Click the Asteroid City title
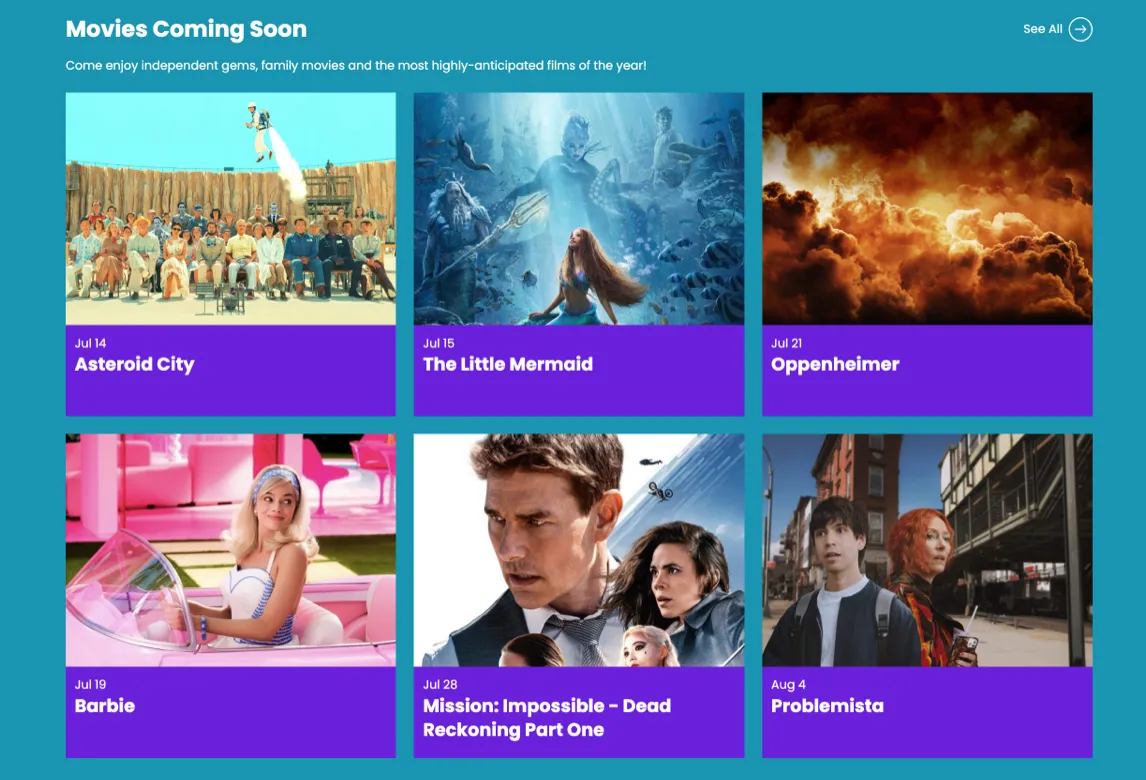 click(x=134, y=364)
